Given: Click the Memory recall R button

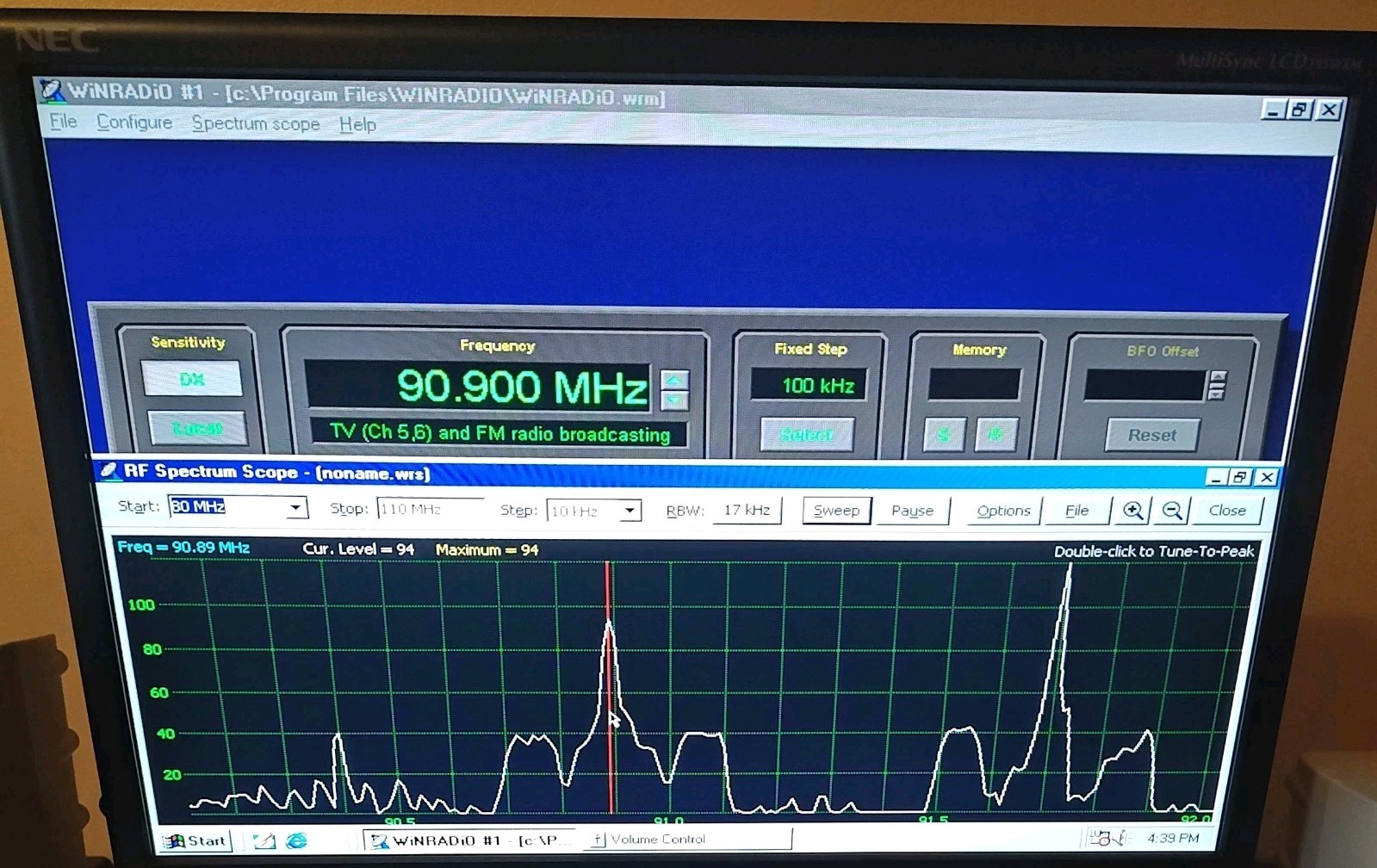Looking at the screenshot, I should (996, 434).
